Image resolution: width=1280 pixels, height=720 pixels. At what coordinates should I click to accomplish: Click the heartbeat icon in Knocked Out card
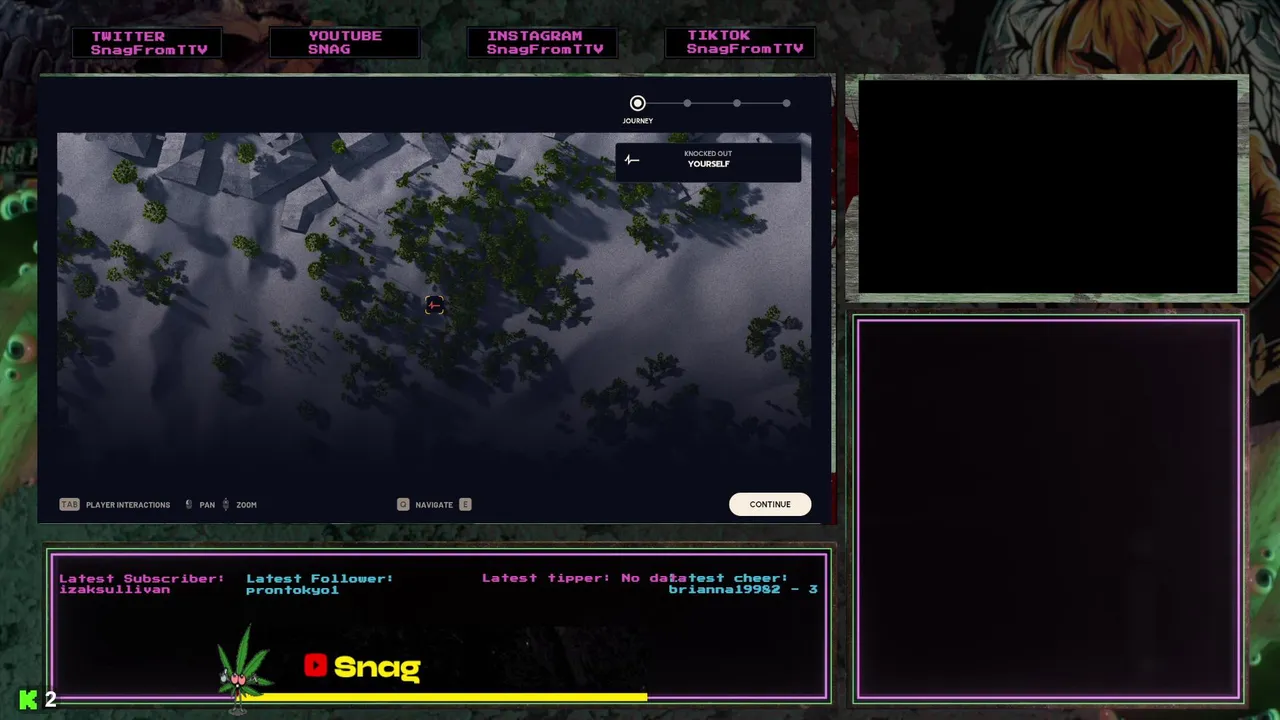pos(631,160)
